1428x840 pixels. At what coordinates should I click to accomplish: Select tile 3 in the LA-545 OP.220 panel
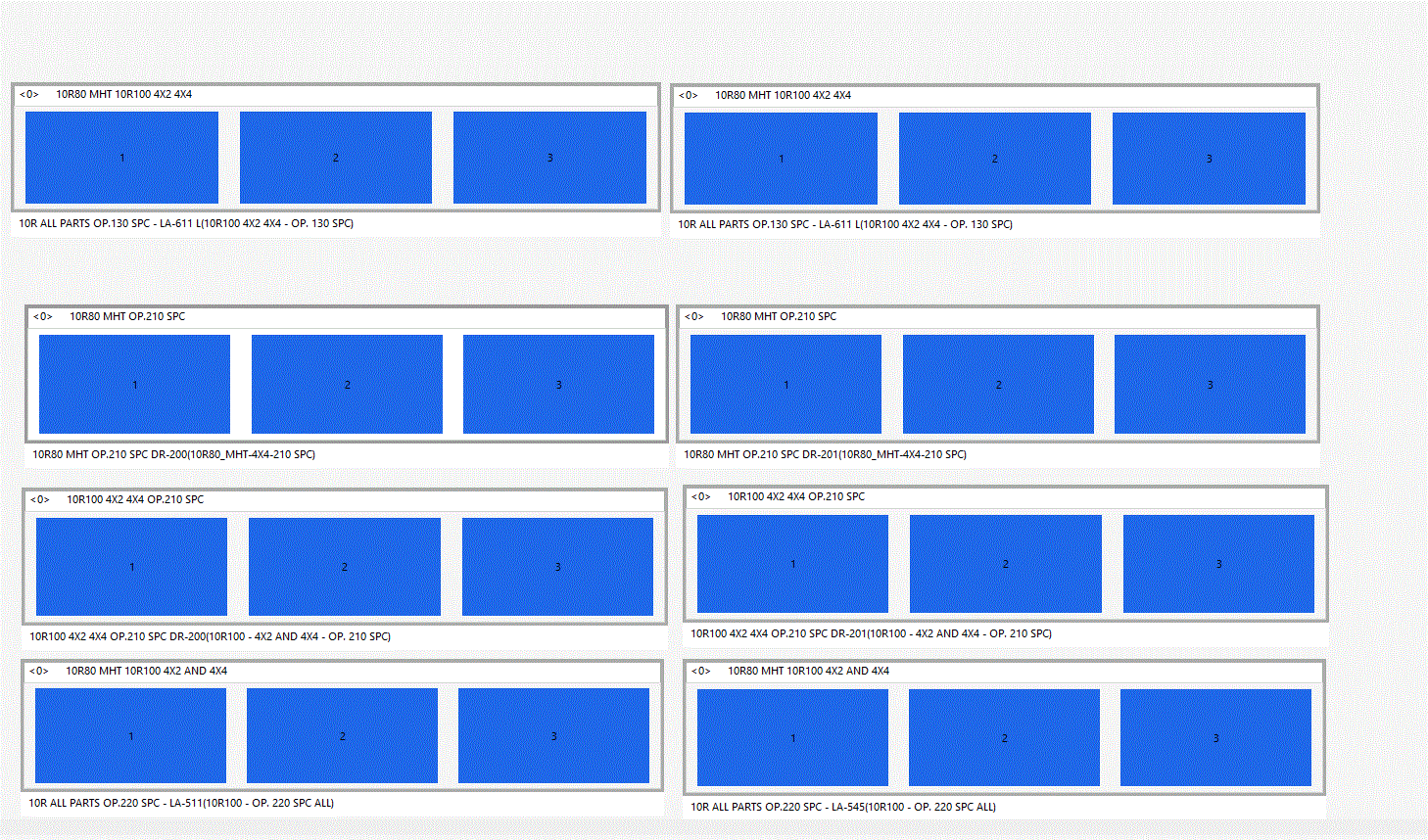click(1215, 737)
